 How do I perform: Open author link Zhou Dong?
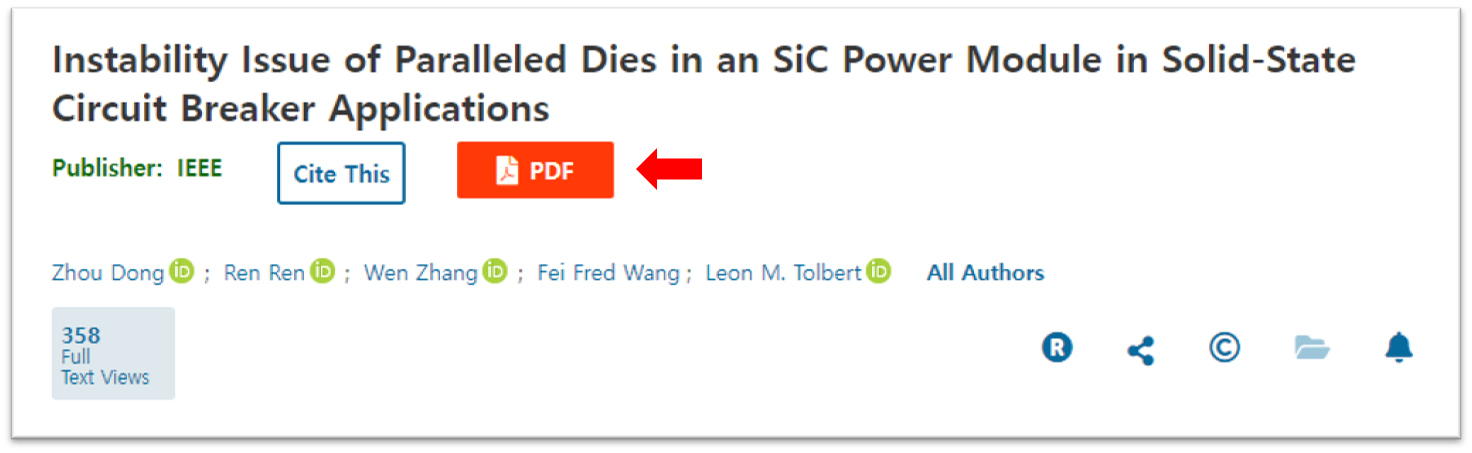pos(108,272)
